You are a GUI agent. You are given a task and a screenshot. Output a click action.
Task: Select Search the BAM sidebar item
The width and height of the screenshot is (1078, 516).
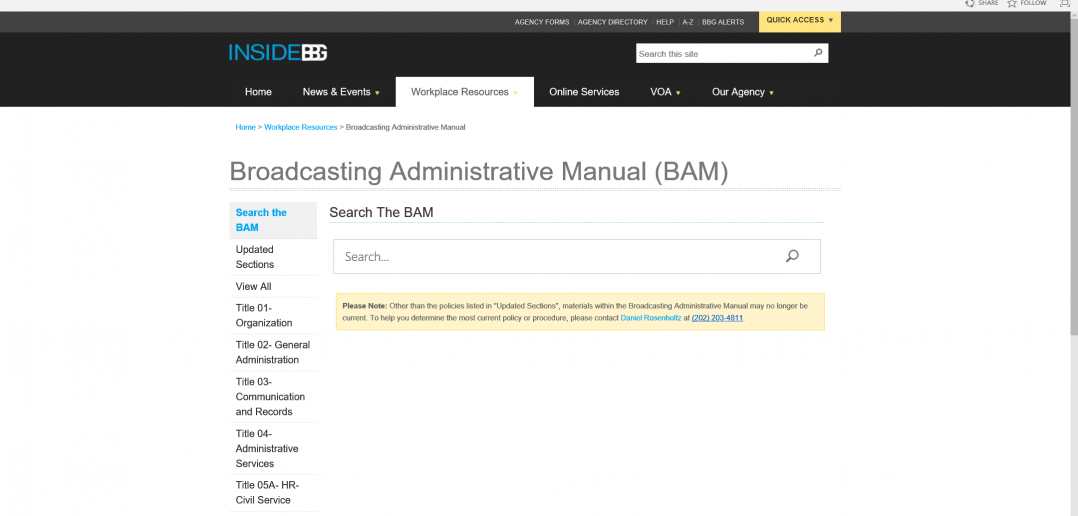(273, 220)
